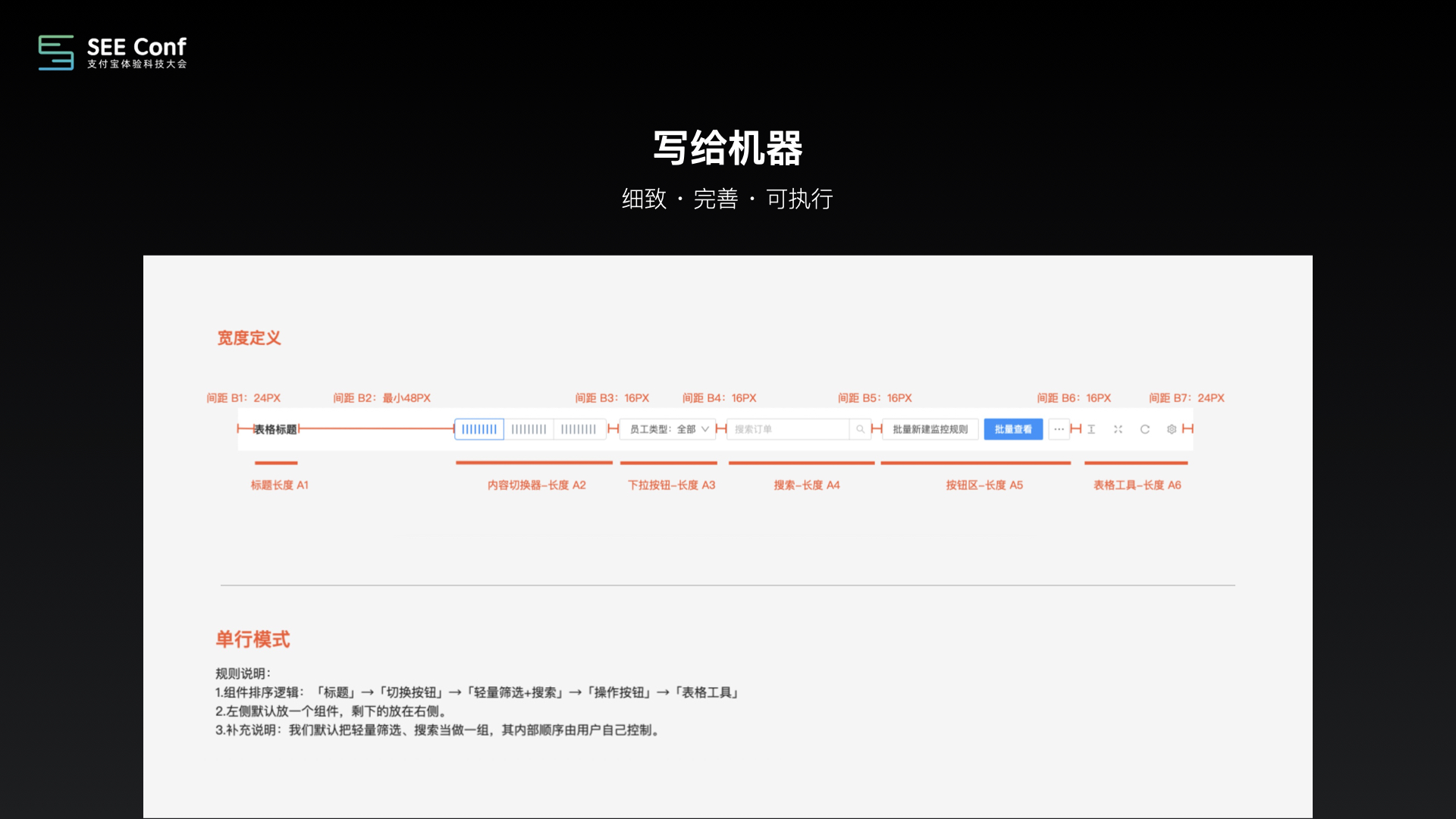Click the SEE Conf logo
The width and height of the screenshot is (1456, 819).
coord(112,52)
